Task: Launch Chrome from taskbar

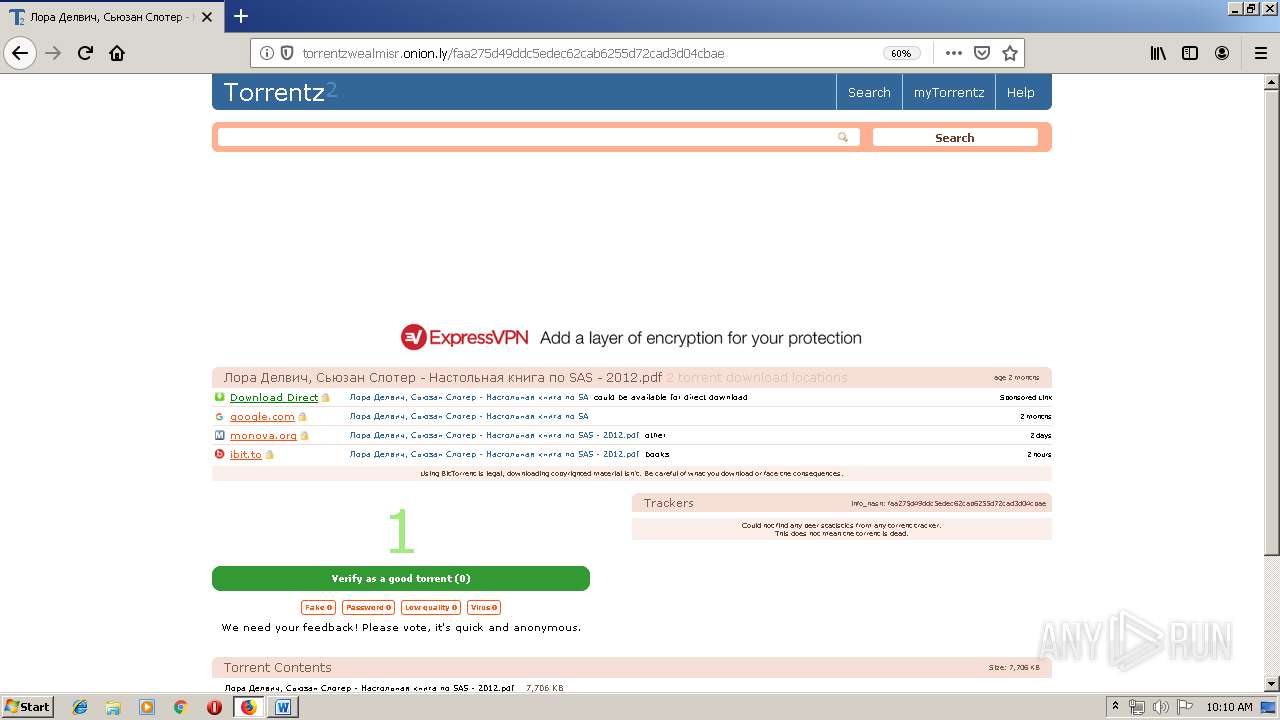Action: click(x=180, y=707)
